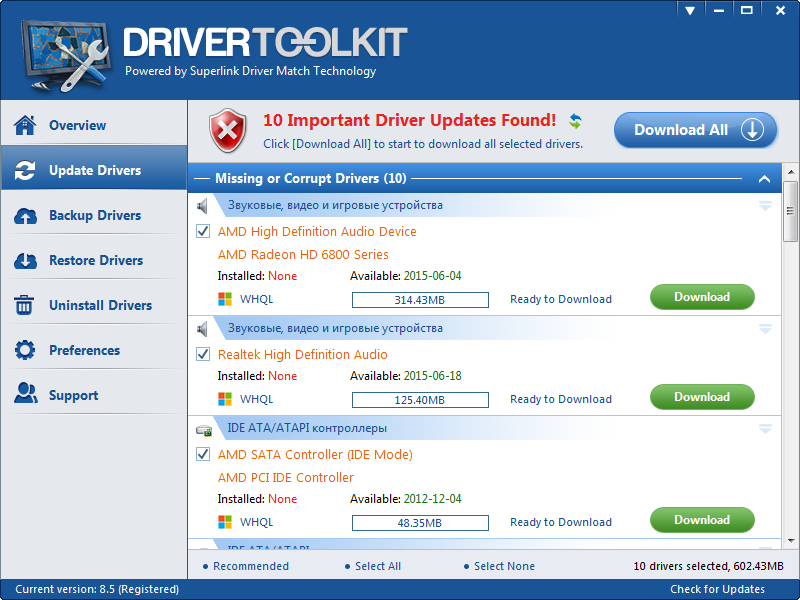Click the Preferences gear icon

pyautogui.click(x=25, y=350)
